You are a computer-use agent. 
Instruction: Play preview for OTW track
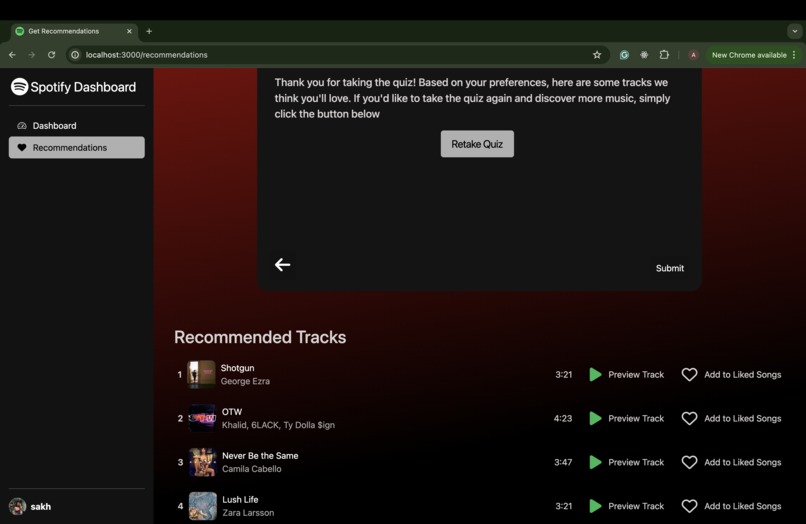(x=595, y=418)
